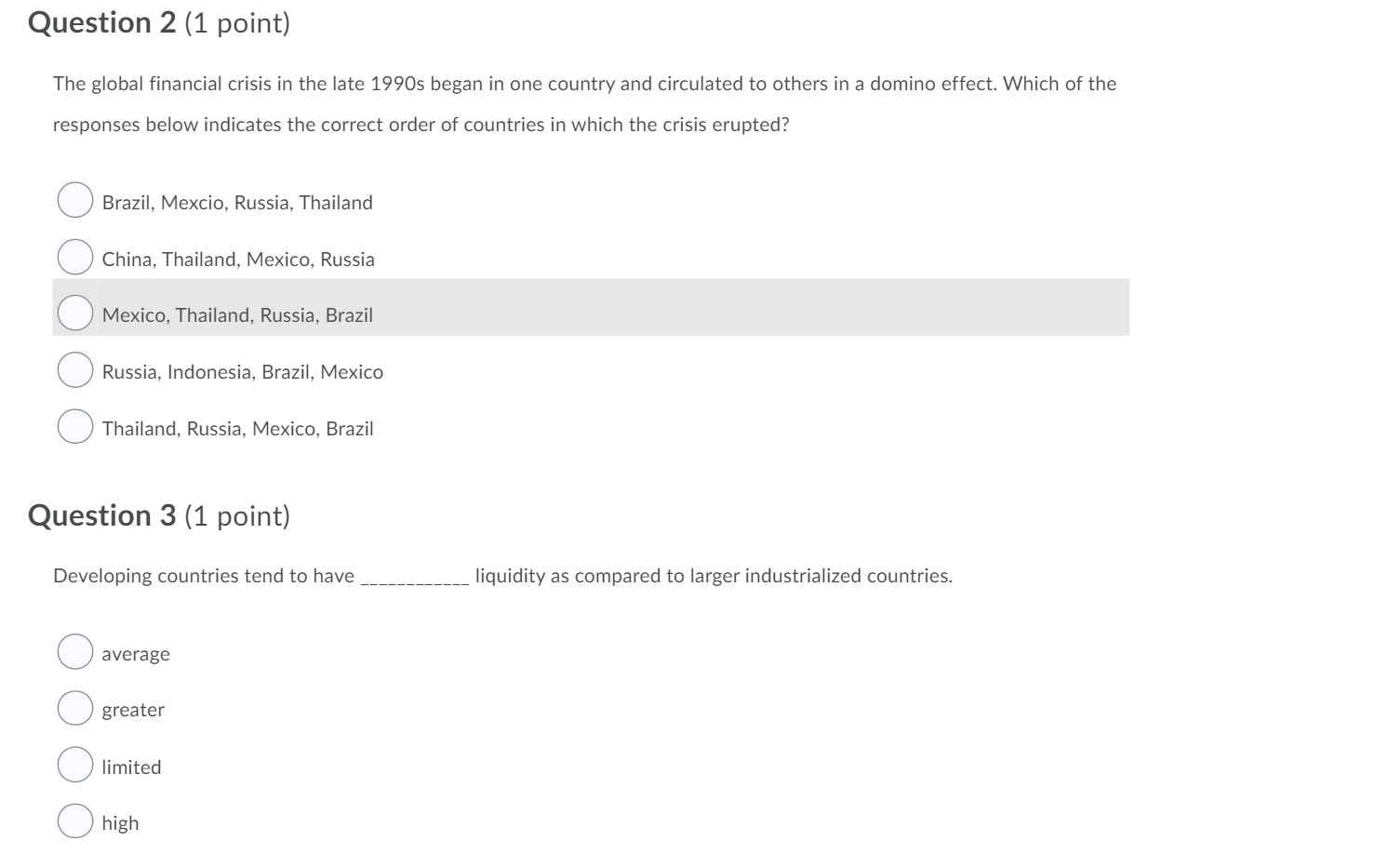Select Thailand, Russia, Mexico, Brazil answer
This screenshot has height=868, width=1375.
[x=74, y=426]
